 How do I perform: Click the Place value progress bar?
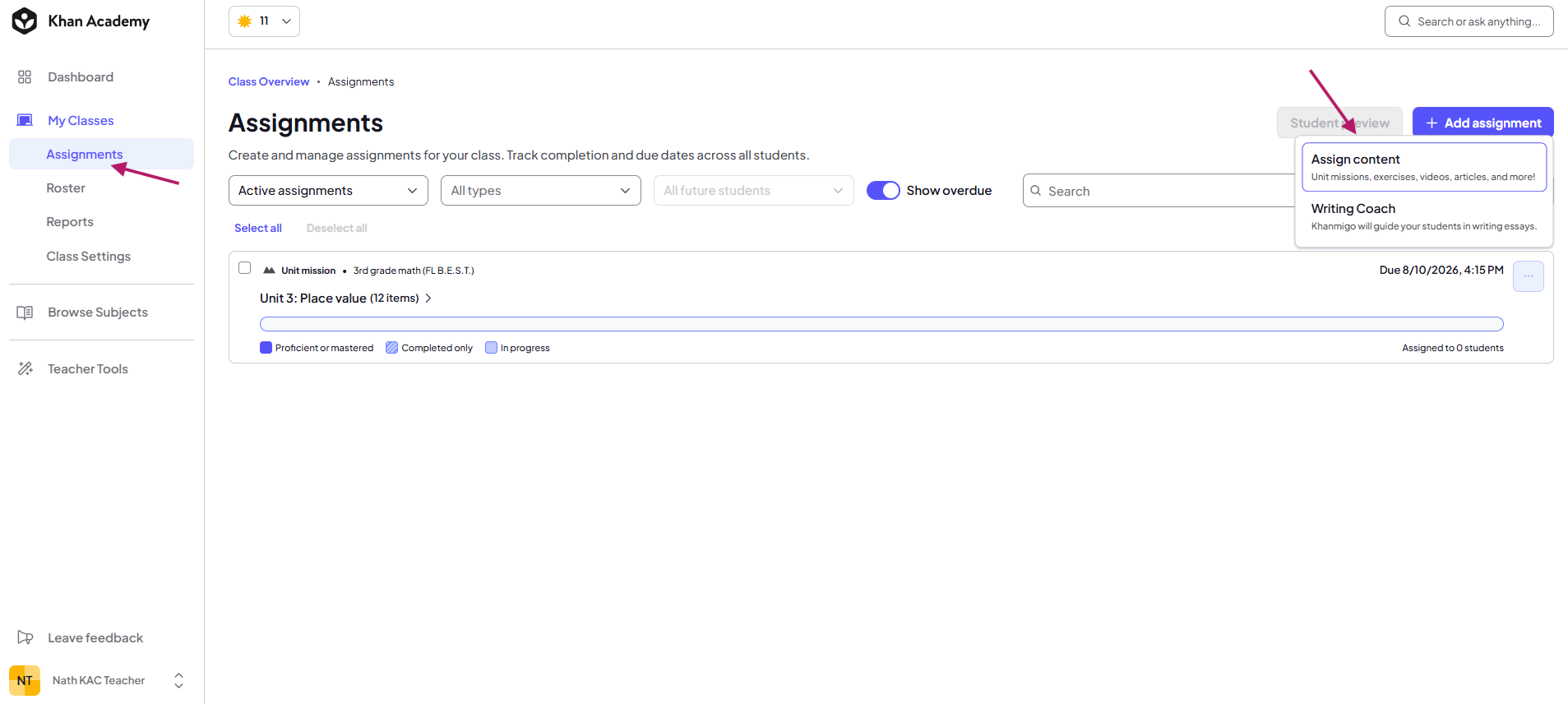(x=881, y=324)
